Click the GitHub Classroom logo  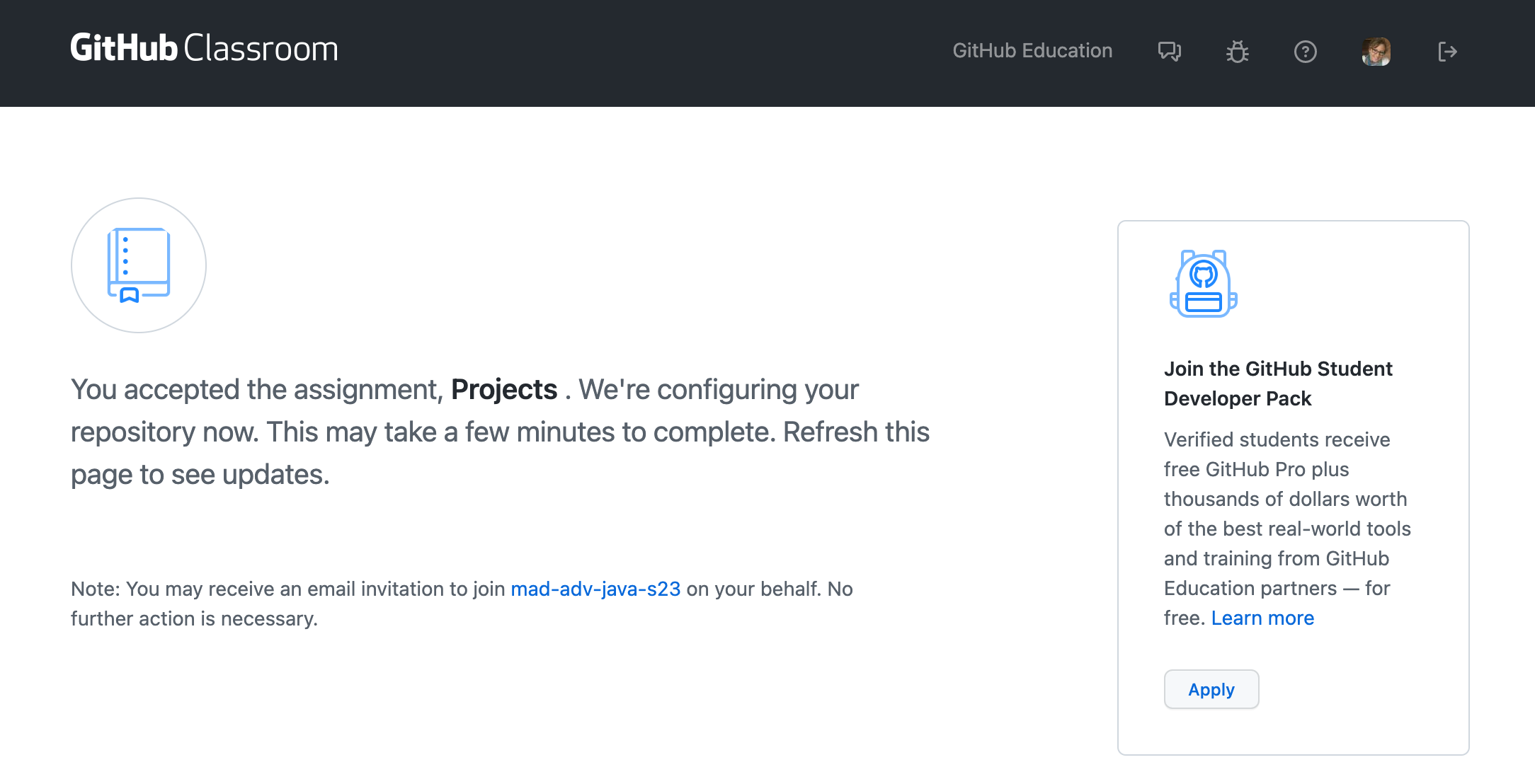tap(204, 49)
